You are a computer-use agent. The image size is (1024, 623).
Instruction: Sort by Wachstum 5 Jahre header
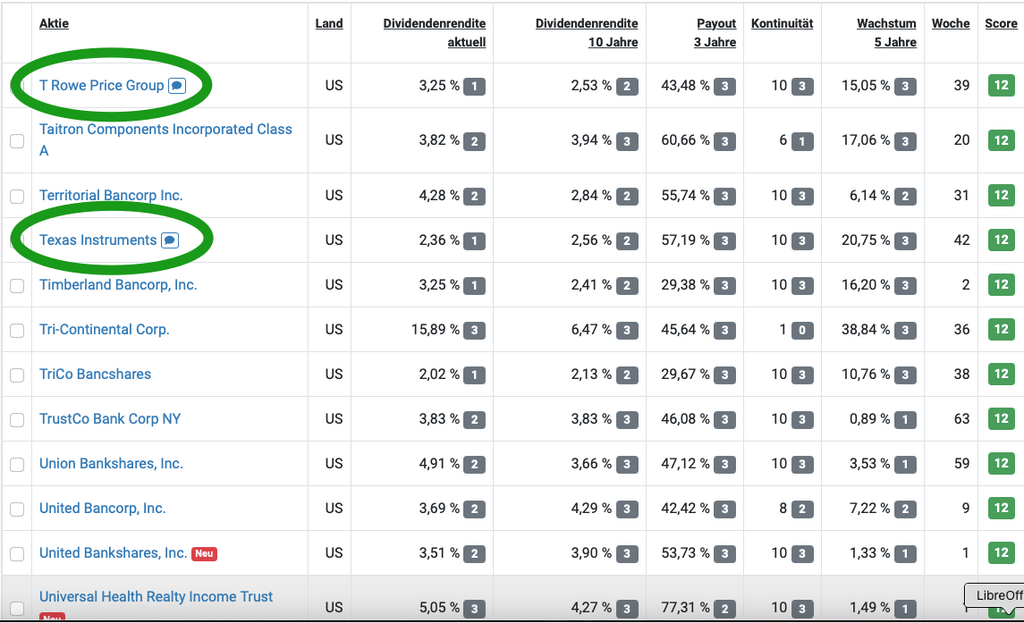[x=886, y=32]
